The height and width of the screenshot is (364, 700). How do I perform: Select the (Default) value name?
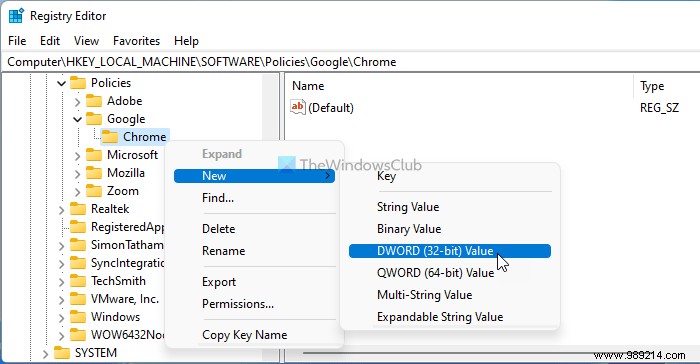(x=331, y=108)
